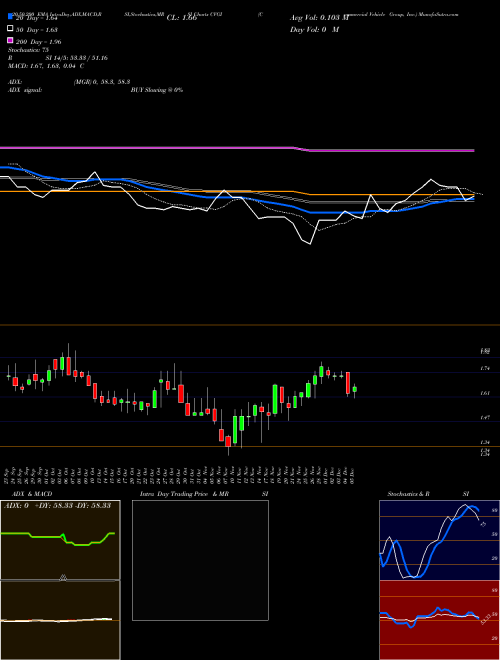Click the 'Day Vol: 0 M' text

[x=314, y=29]
